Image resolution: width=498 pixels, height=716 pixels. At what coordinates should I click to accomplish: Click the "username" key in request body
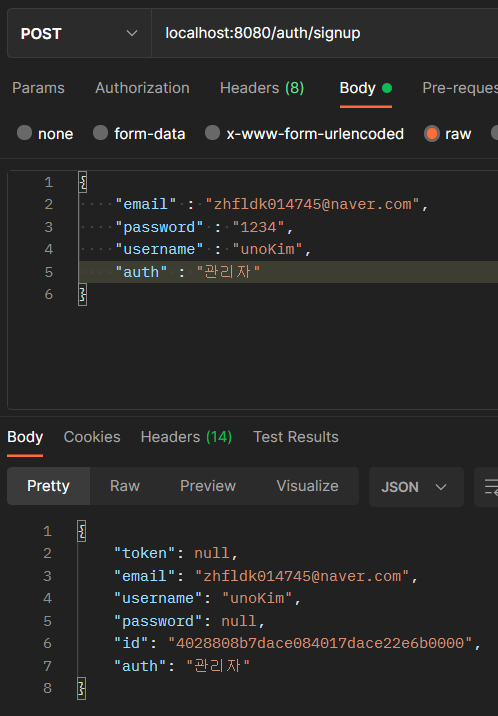pyautogui.click(x=159, y=249)
